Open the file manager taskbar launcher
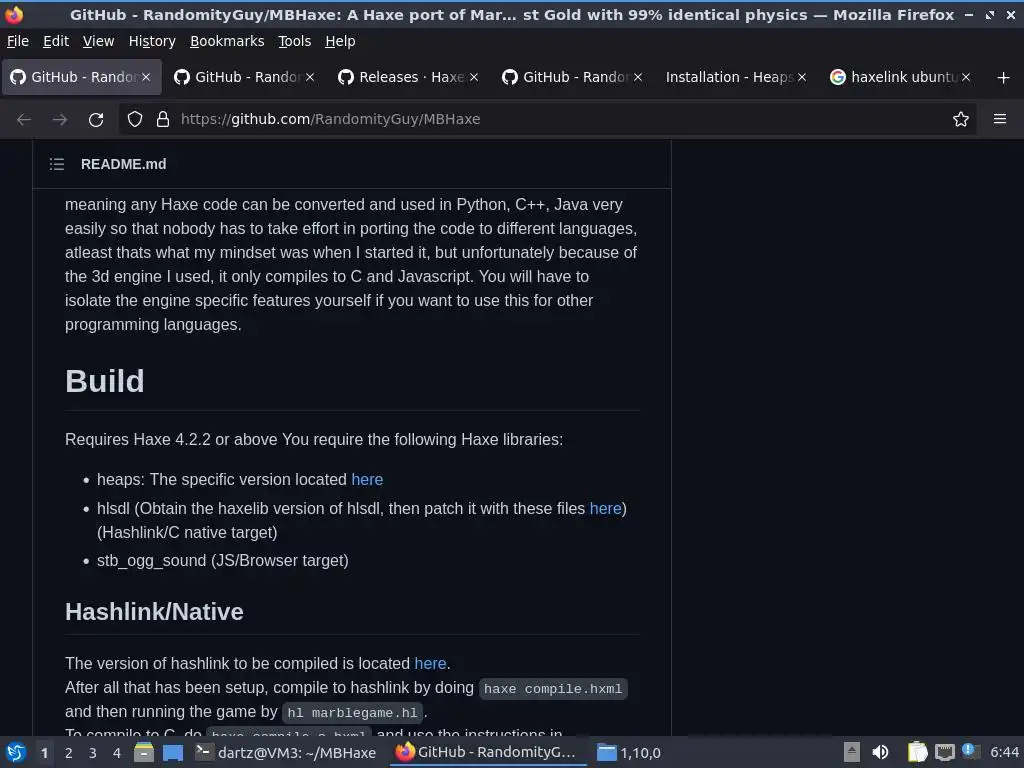The height and width of the screenshot is (768, 1024). pyautogui.click(x=144, y=752)
